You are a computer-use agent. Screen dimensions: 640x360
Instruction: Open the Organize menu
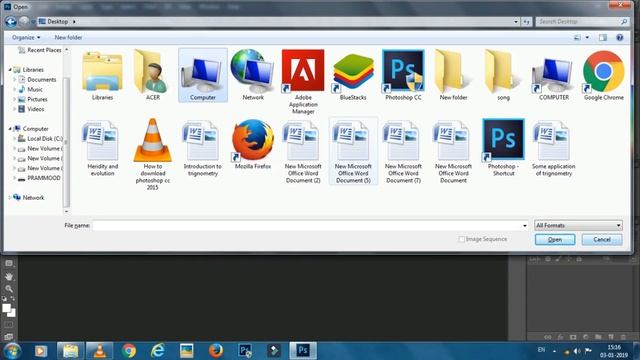click(x=26, y=38)
